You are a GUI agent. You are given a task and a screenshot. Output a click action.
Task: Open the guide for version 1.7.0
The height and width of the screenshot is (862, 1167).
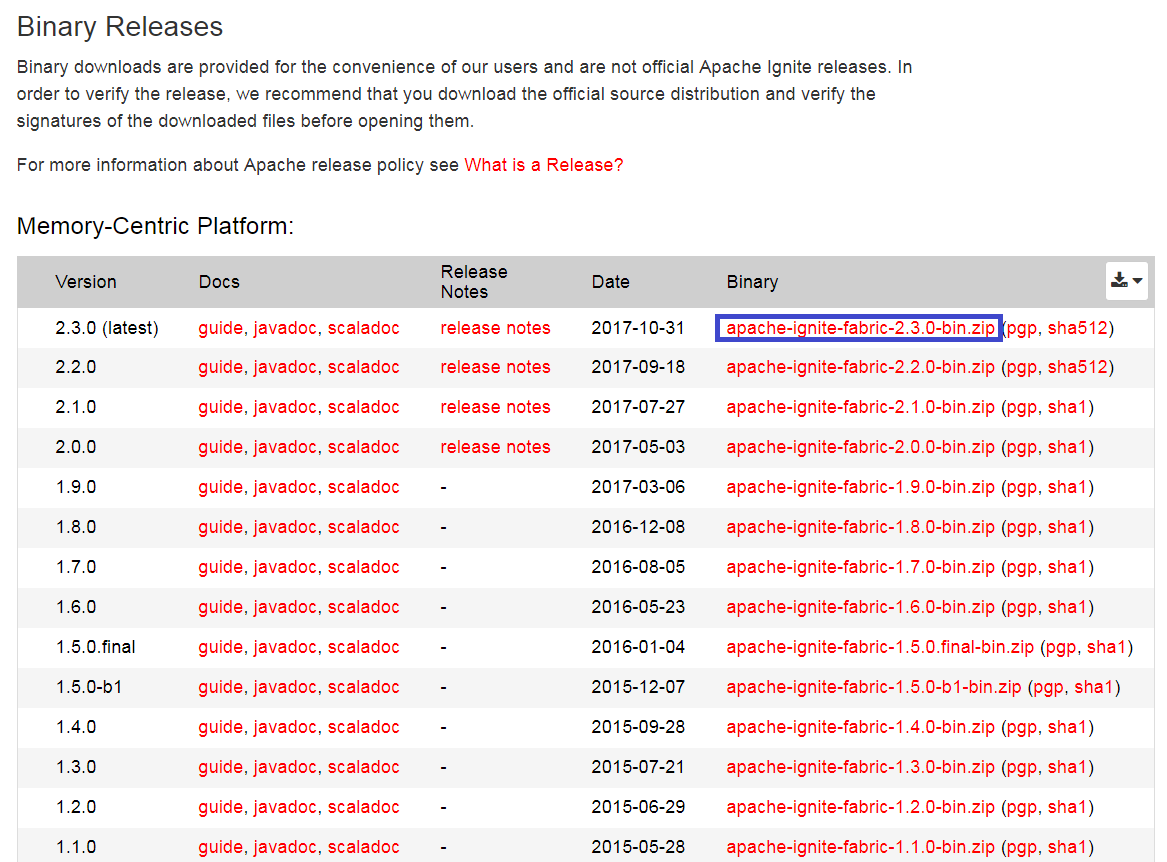click(220, 567)
